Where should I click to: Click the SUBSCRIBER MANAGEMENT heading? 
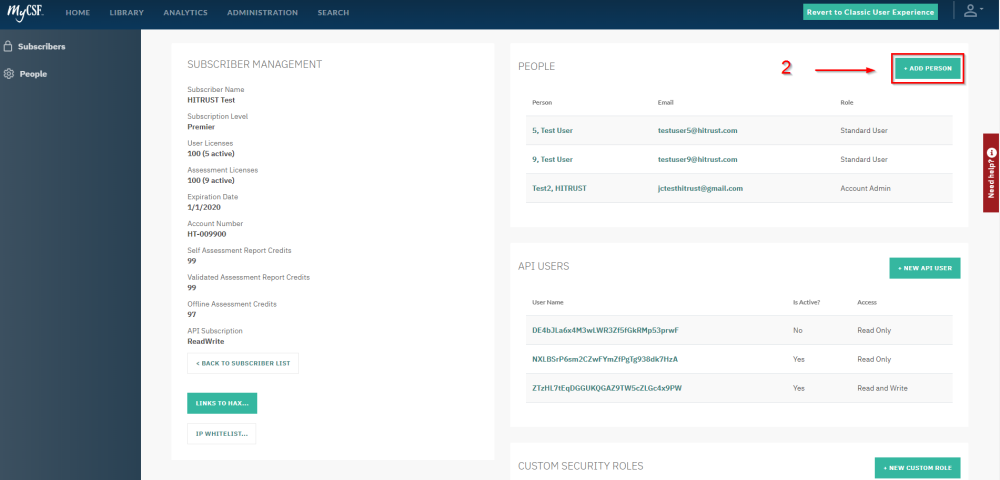pos(254,64)
